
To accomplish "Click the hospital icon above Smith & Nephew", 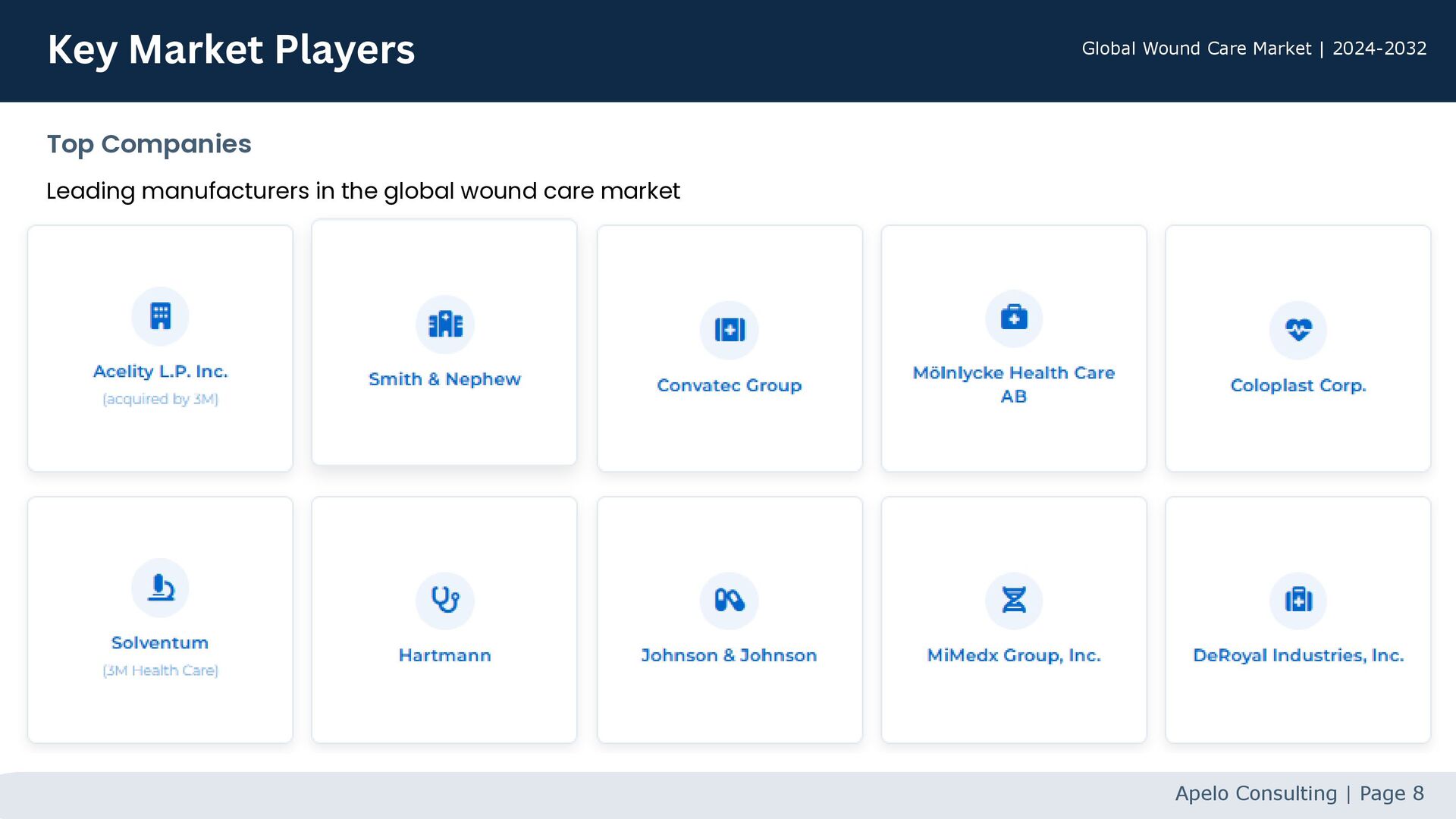I will coord(445,324).
